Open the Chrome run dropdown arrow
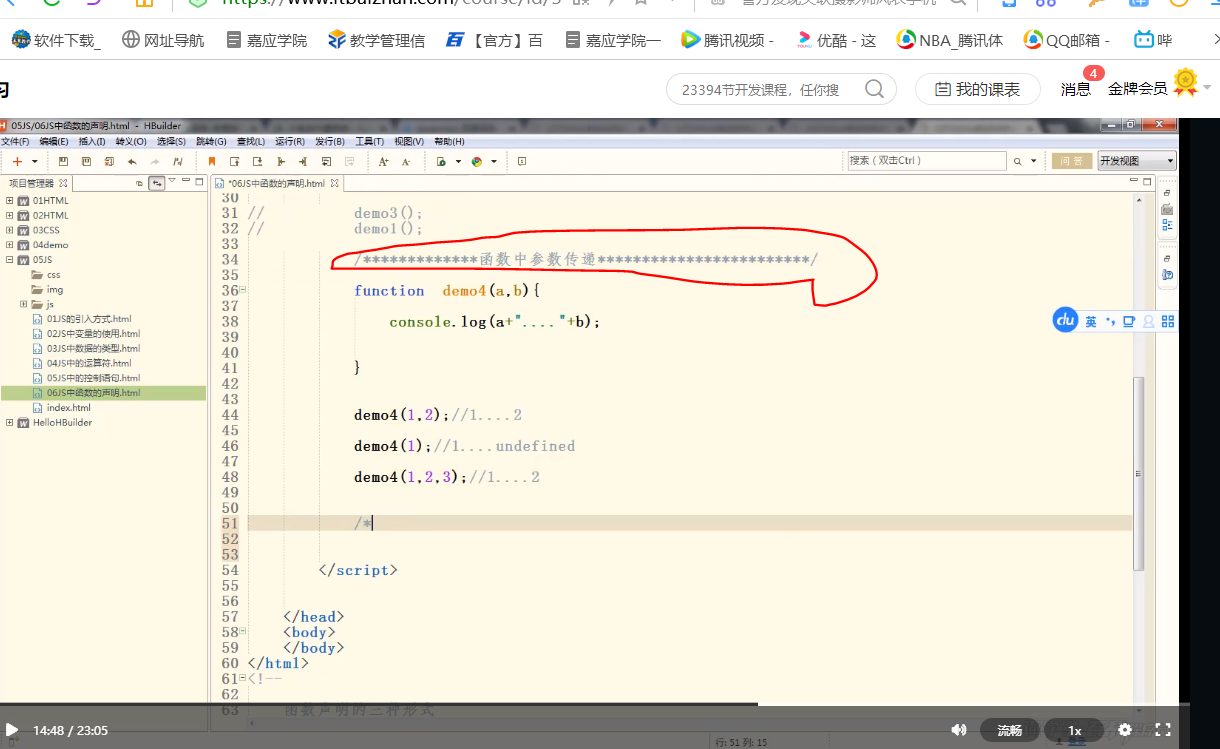This screenshot has width=1220, height=749. pyautogui.click(x=492, y=161)
